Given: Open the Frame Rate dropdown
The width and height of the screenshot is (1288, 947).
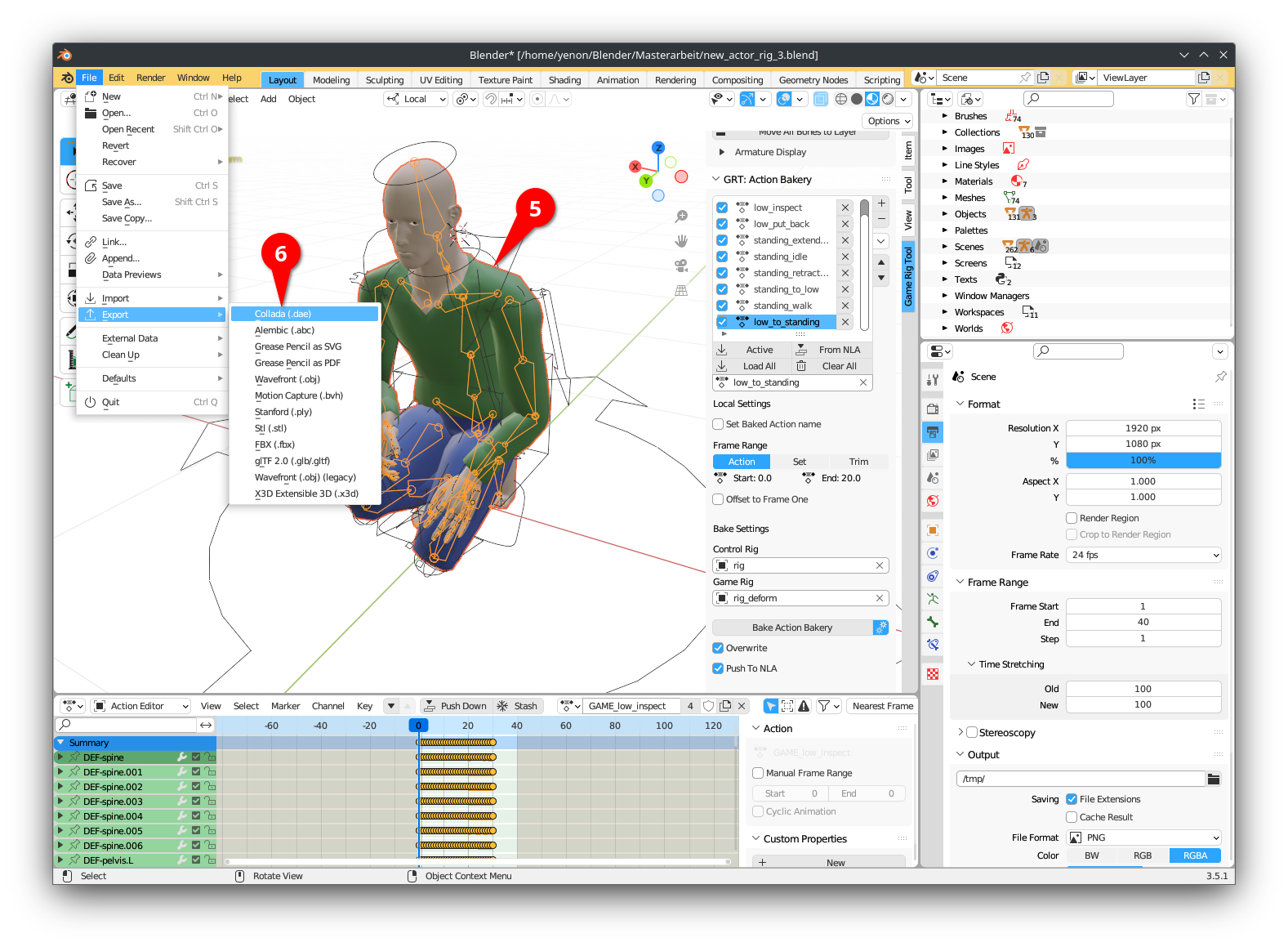Looking at the screenshot, I should click(x=1143, y=555).
